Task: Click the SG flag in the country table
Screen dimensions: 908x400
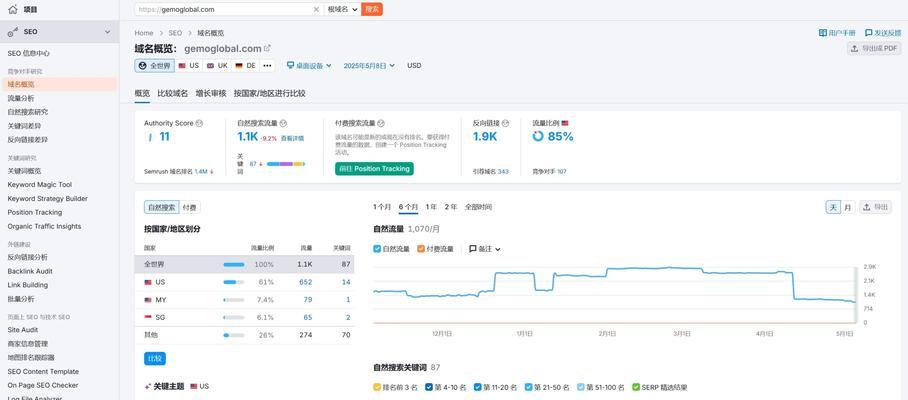Action: point(148,317)
